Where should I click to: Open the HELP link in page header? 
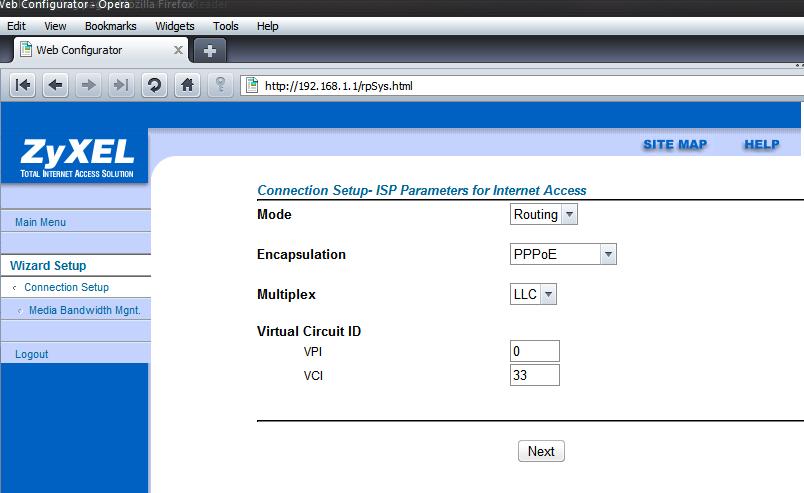point(761,145)
